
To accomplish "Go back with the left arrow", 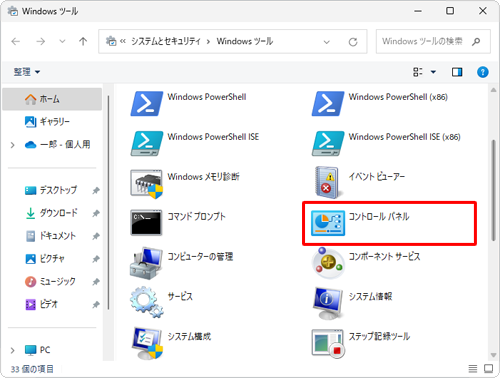I will point(16,41).
